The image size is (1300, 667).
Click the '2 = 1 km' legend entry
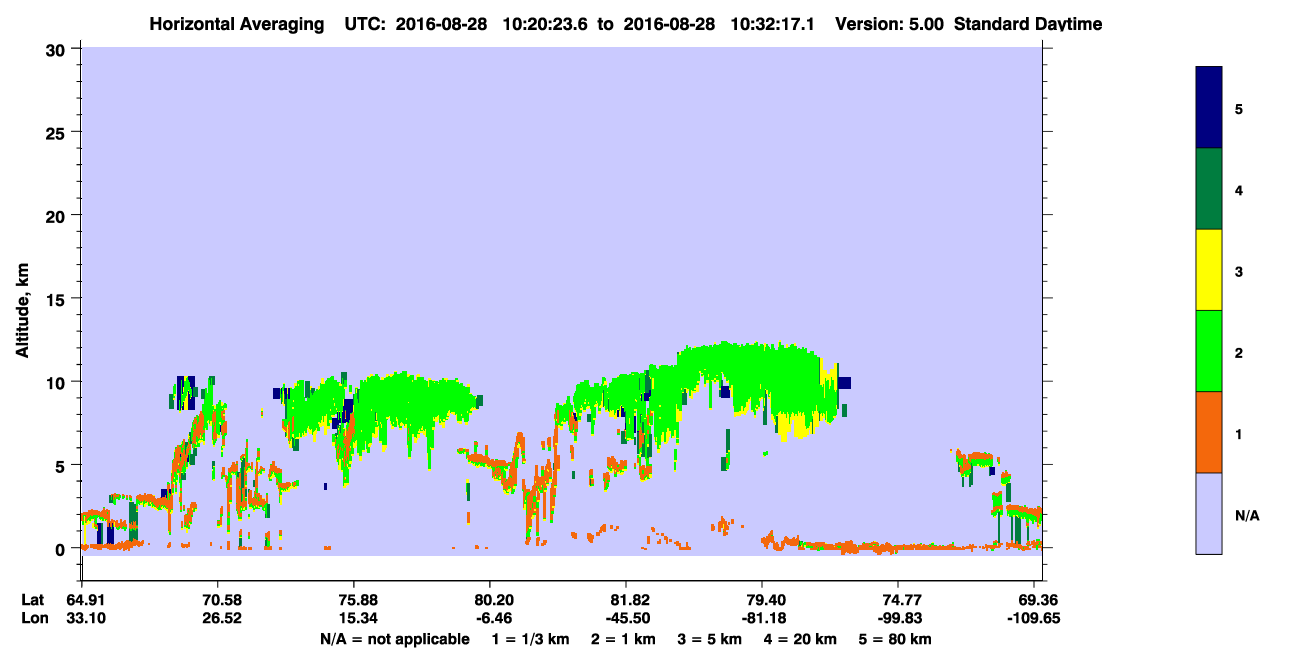[x=623, y=639]
